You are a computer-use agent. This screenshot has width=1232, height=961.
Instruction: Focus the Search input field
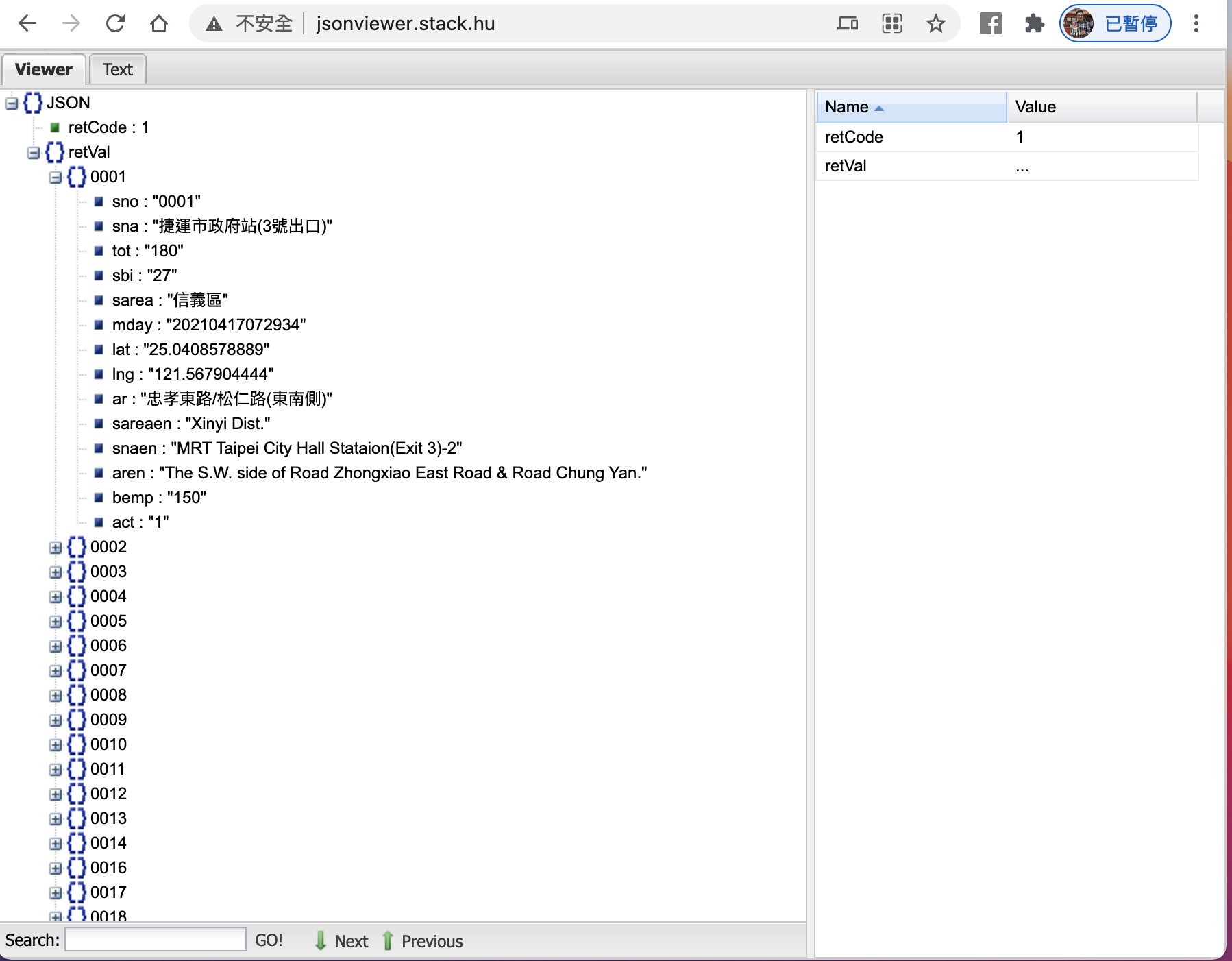pos(156,939)
